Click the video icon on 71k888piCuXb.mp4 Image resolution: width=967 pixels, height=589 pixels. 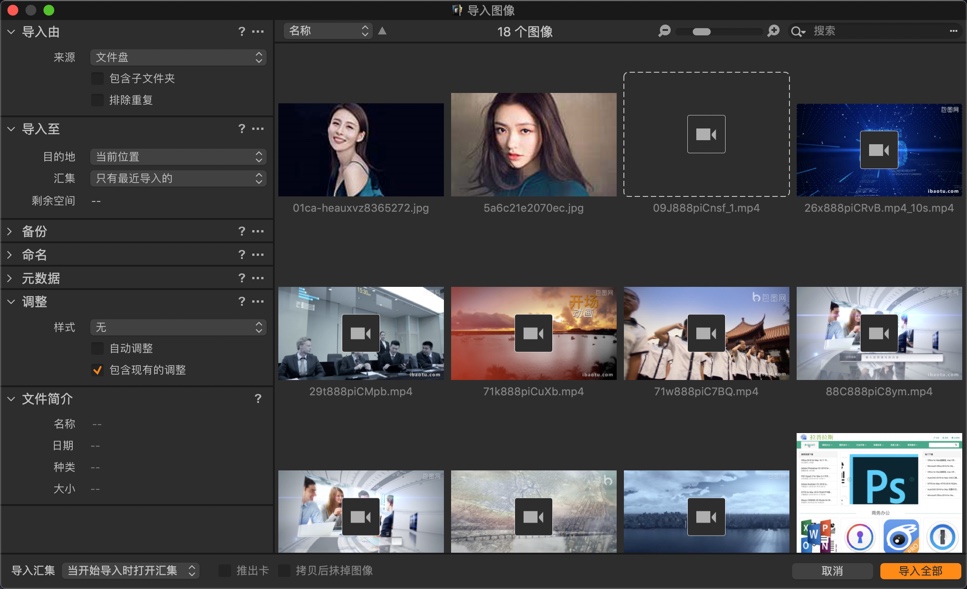click(x=533, y=333)
